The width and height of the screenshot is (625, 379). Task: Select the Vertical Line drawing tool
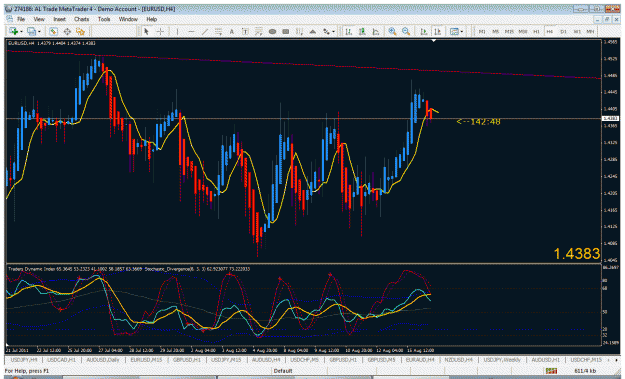pos(177,31)
